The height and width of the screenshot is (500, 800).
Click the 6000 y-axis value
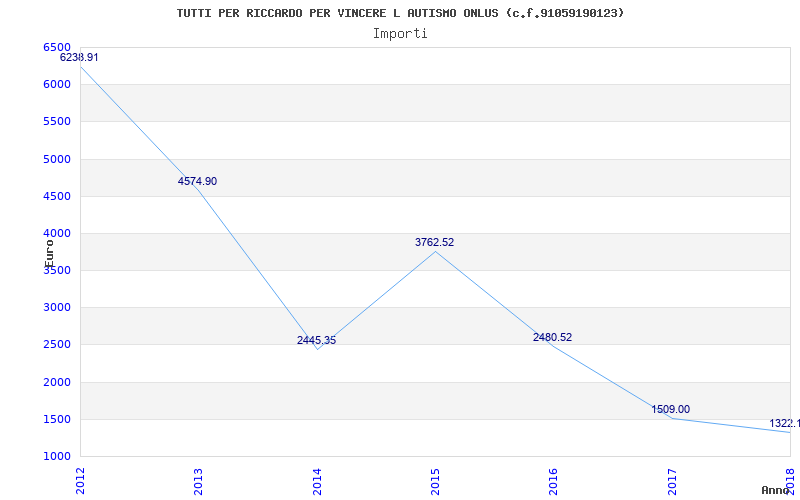pyautogui.click(x=57, y=85)
